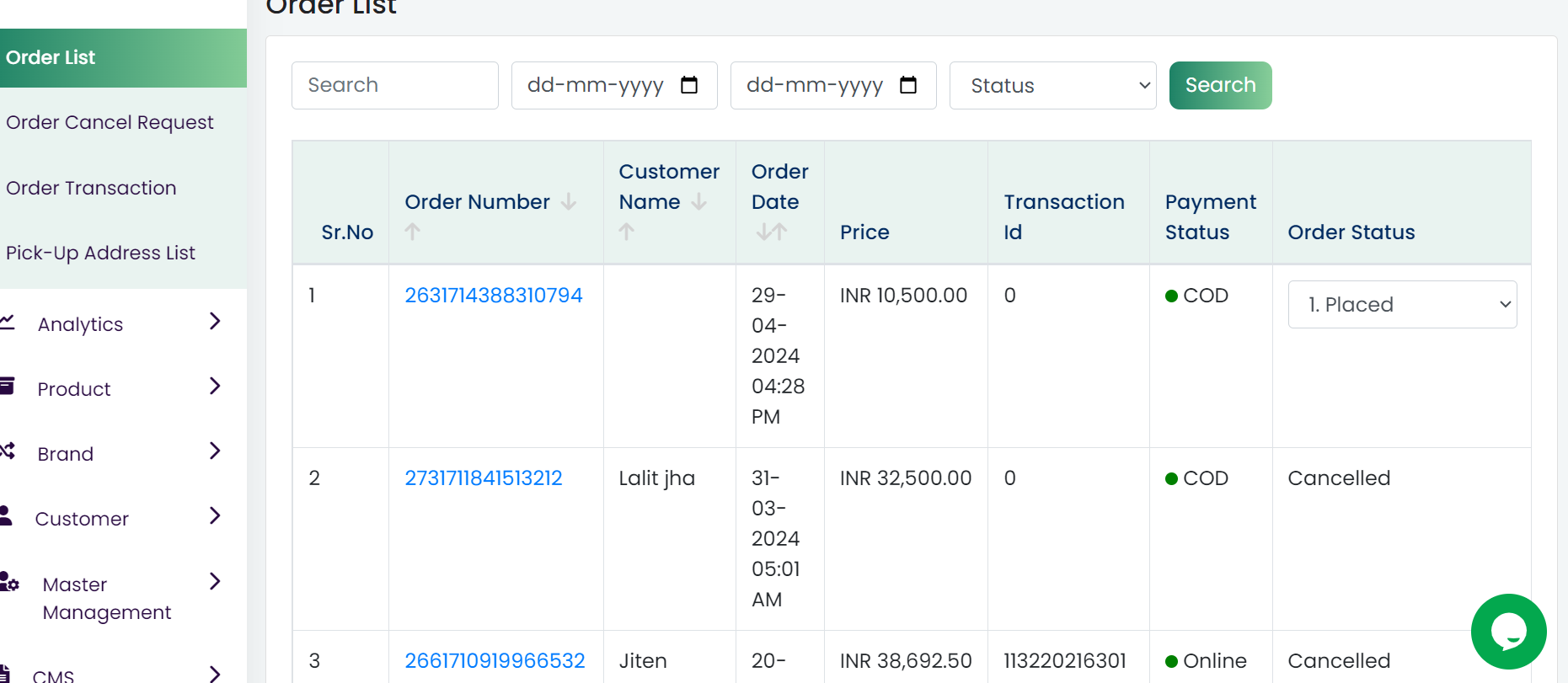Image resolution: width=1568 pixels, height=683 pixels.
Task: Change order status from 1. Placed dropdown
Action: click(x=1402, y=304)
